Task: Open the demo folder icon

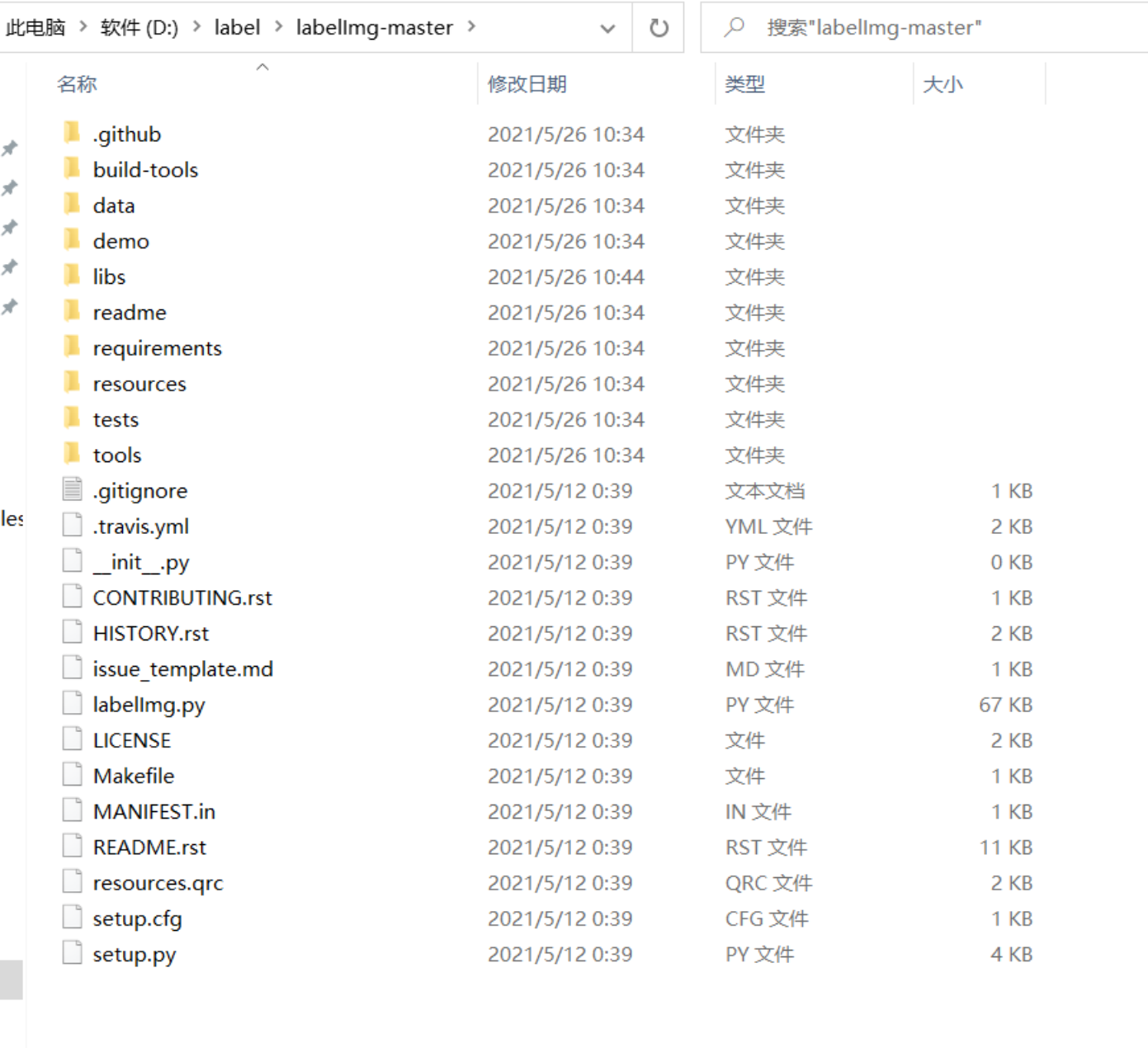Action: pos(72,239)
